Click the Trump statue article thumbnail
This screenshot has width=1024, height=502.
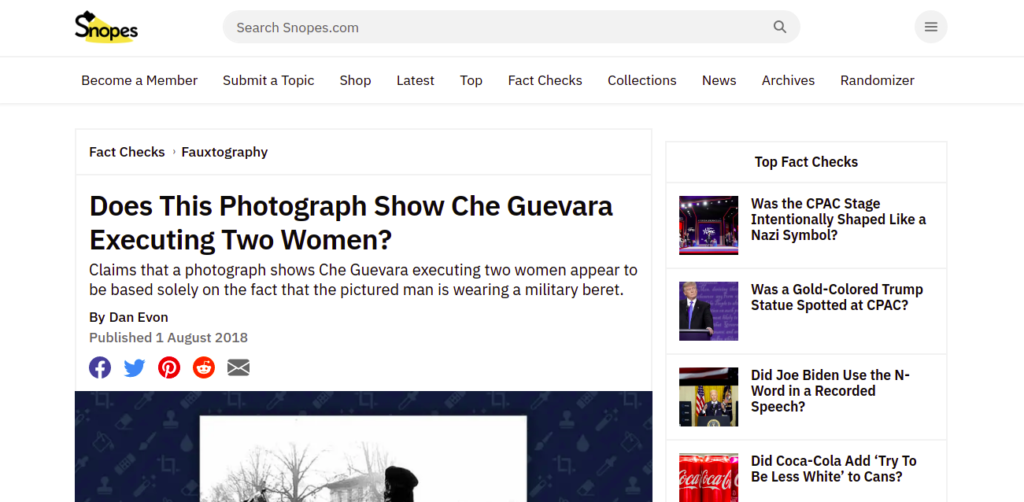coord(709,311)
